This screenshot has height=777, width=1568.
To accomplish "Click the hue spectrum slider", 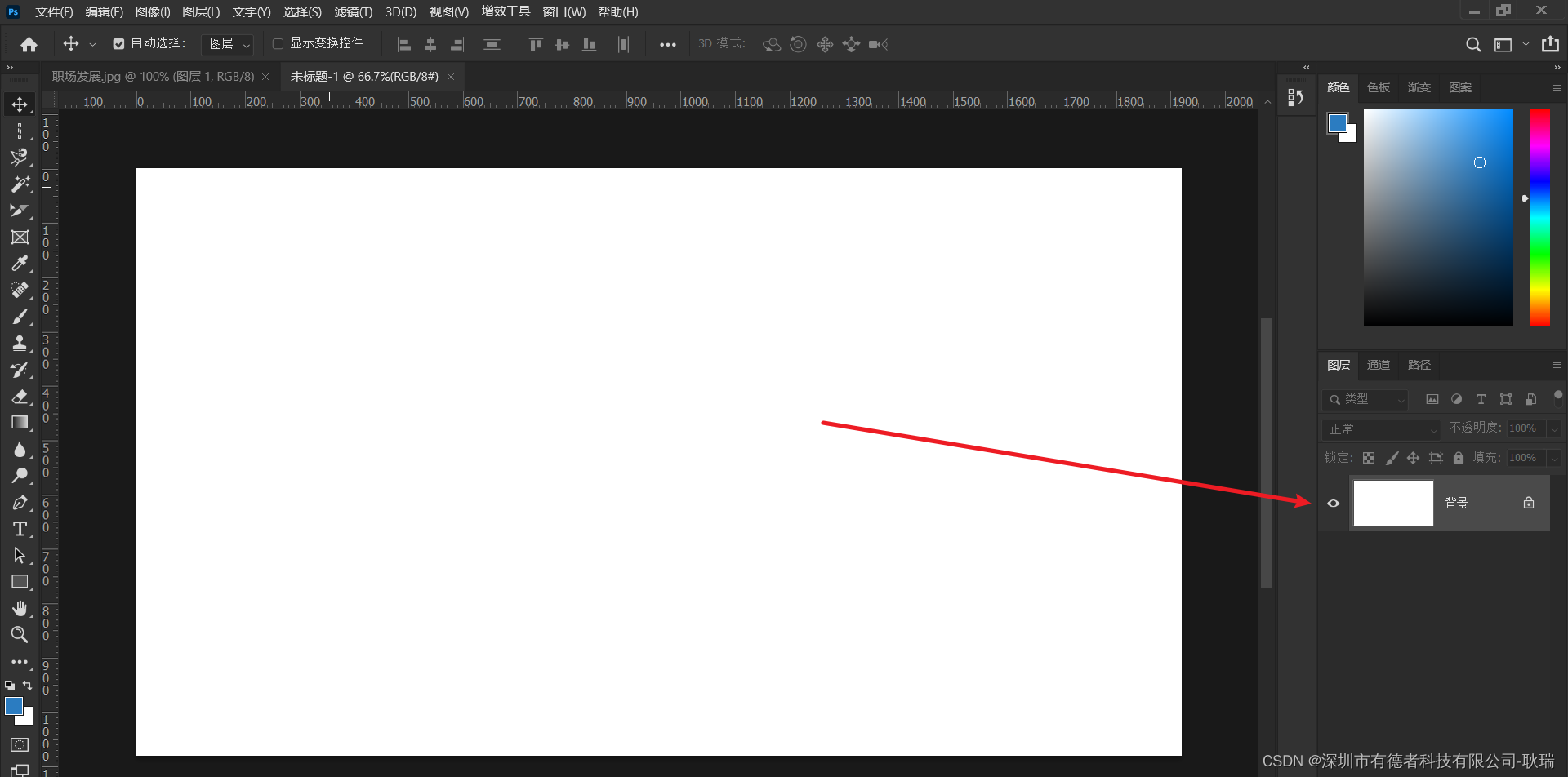I will click(1539, 218).
